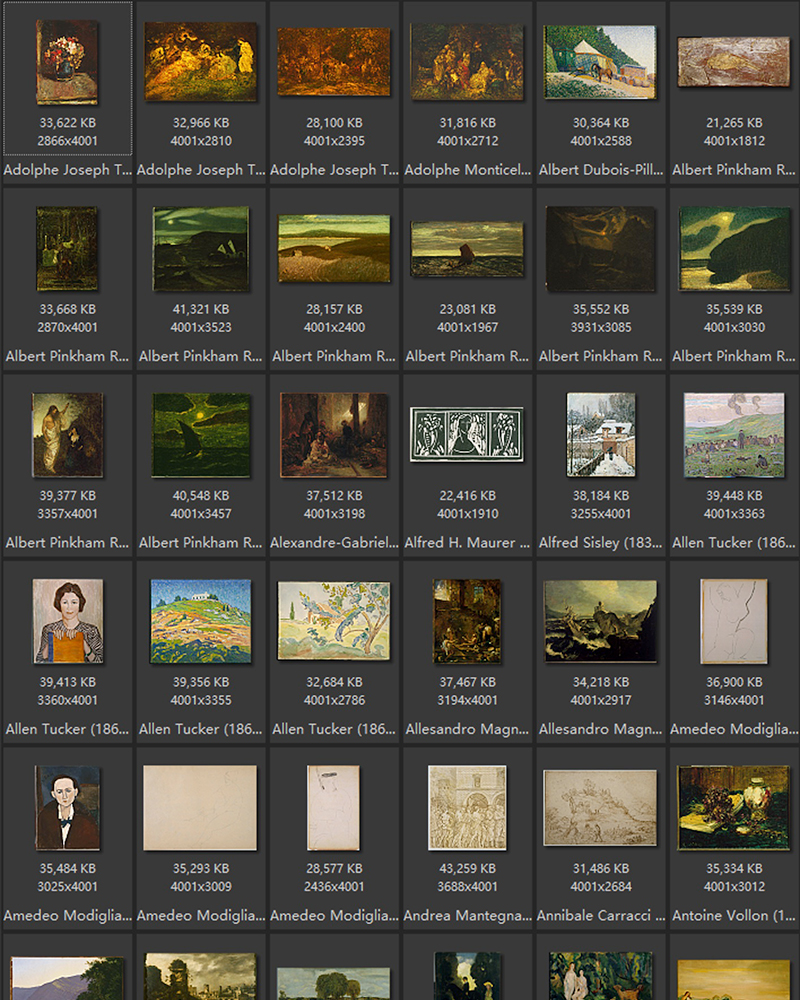Click the Alfred Sisley file name label

600,543
